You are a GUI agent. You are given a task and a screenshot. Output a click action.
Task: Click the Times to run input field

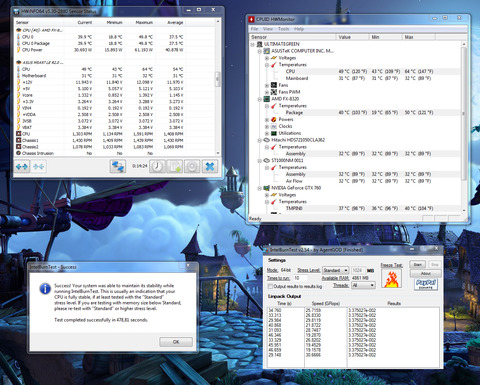[300, 278]
